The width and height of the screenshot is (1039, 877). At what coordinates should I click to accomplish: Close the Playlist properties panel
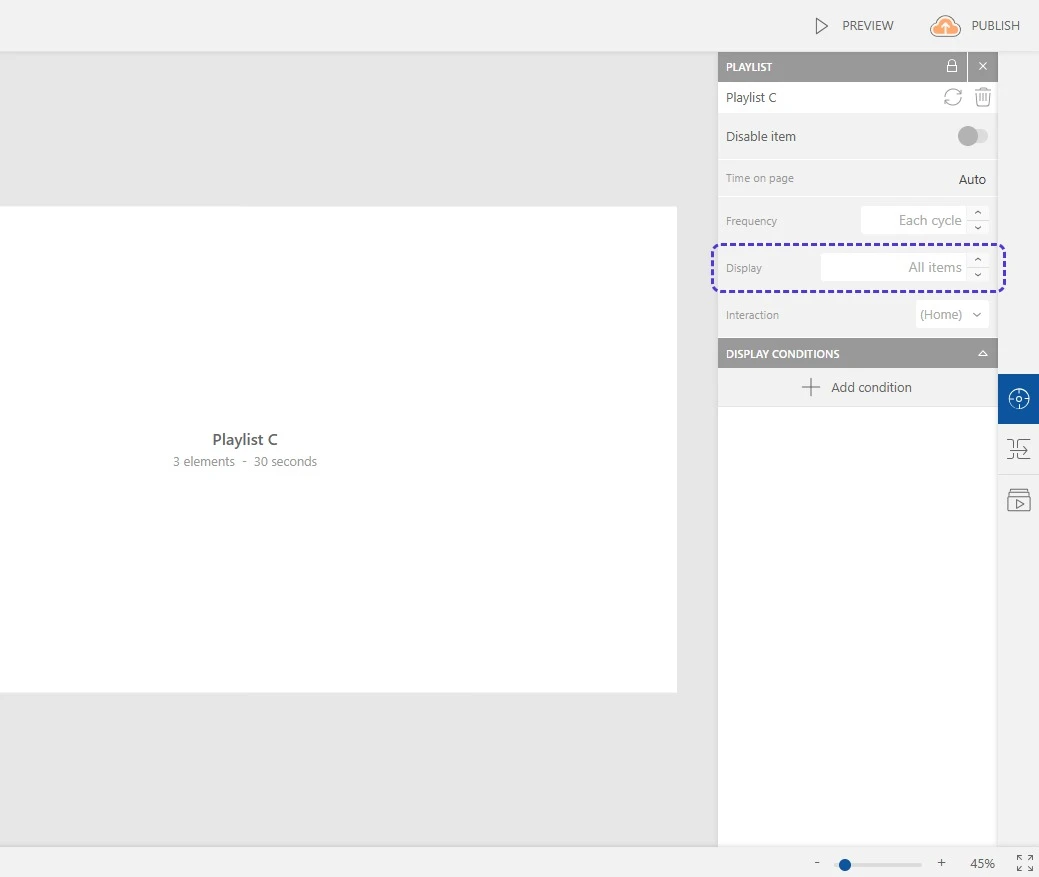pyautogui.click(x=983, y=66)
